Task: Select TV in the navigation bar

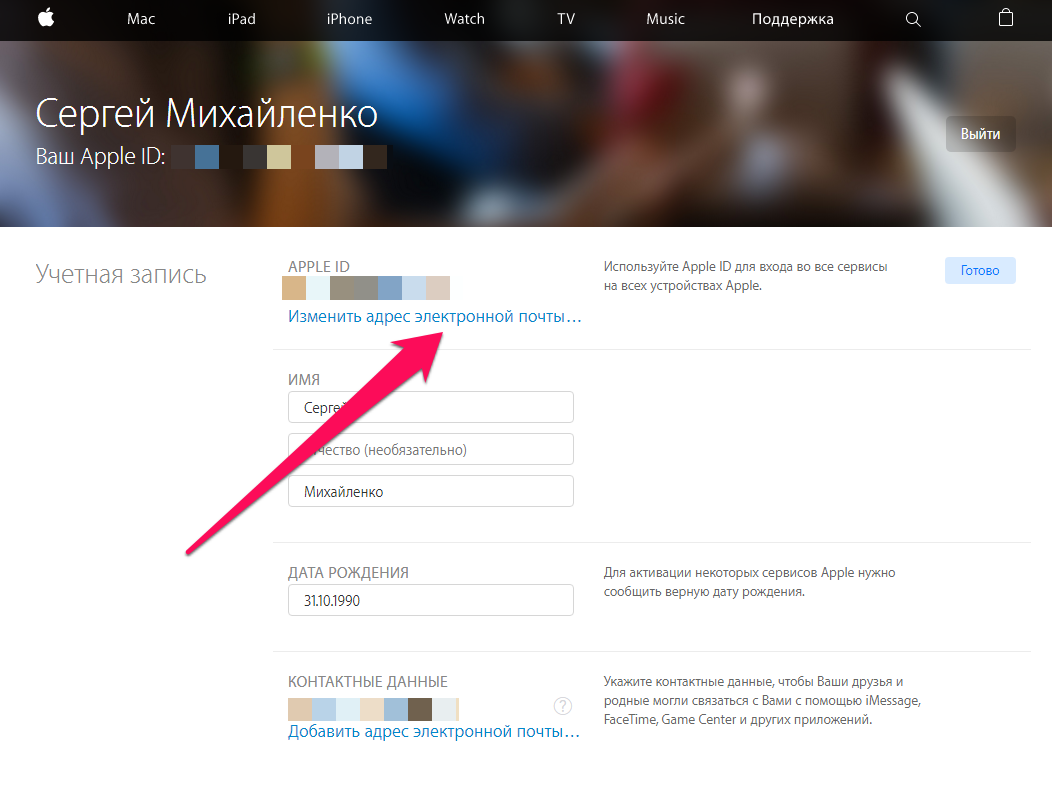Action: (x=566, y=19)
